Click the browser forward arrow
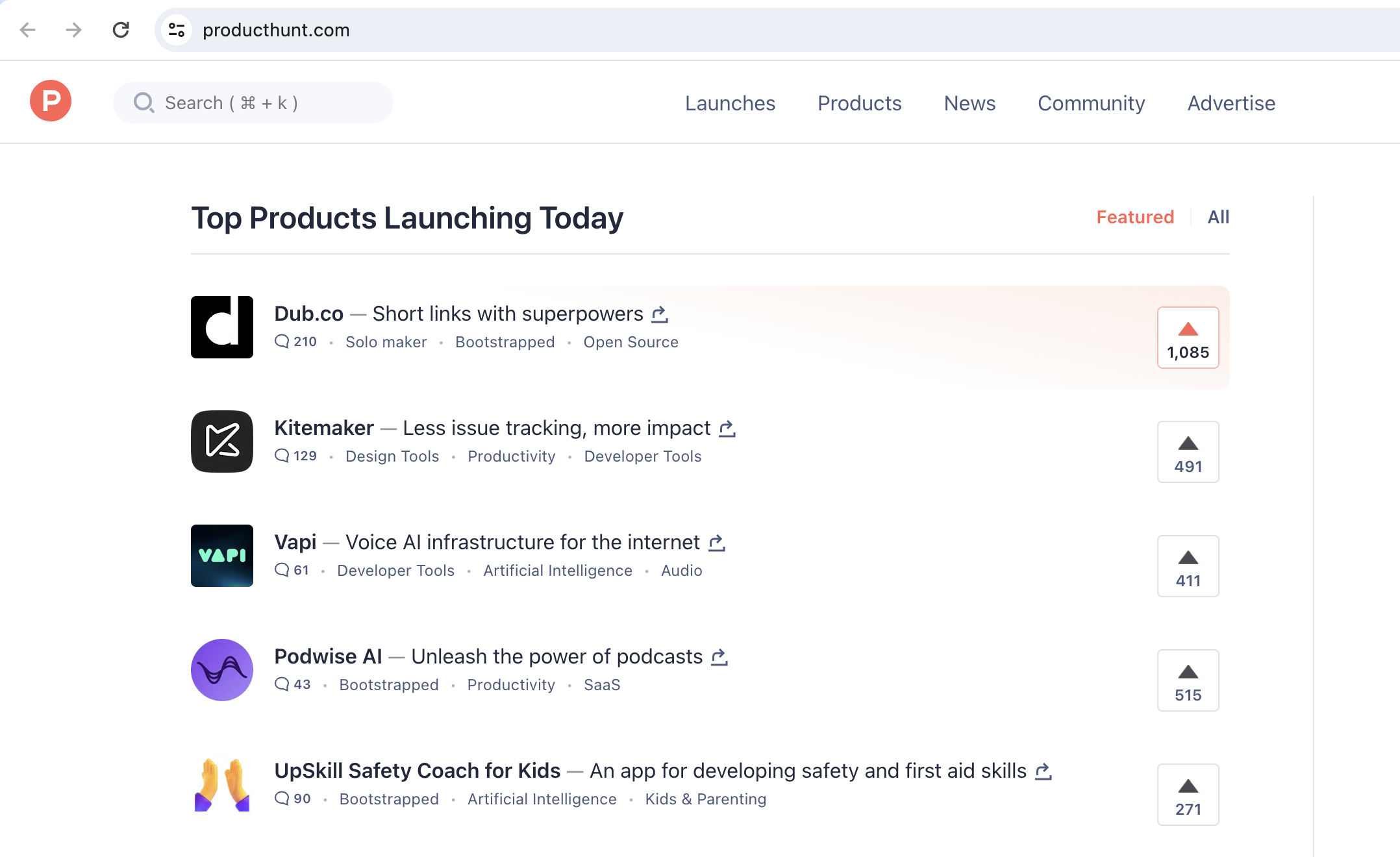Viewport: 1400px width, 857px height. [73, 30]
